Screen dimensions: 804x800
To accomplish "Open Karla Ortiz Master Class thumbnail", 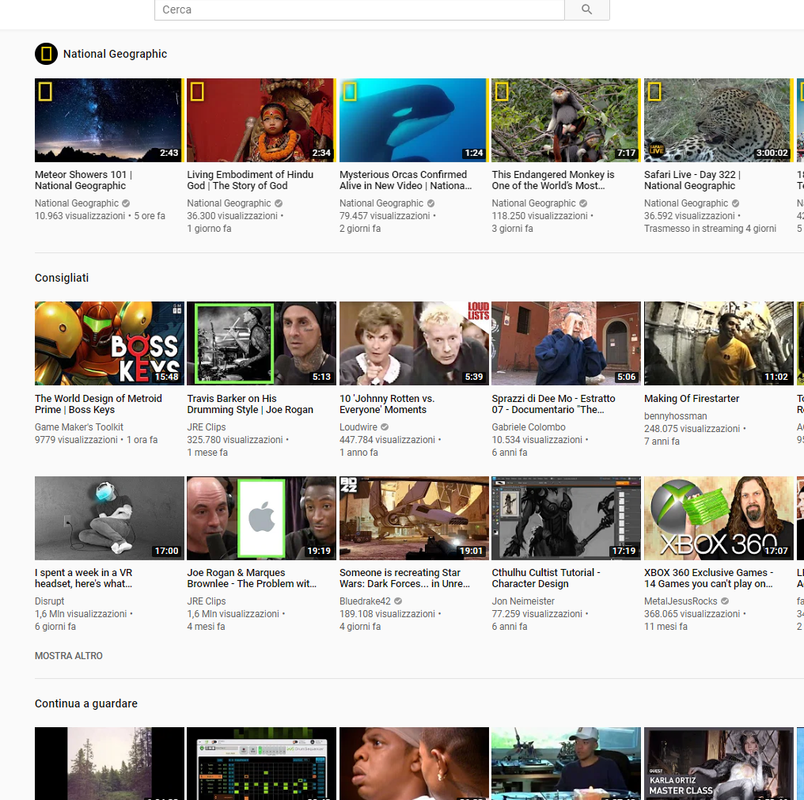I will [x=718, y=763].
